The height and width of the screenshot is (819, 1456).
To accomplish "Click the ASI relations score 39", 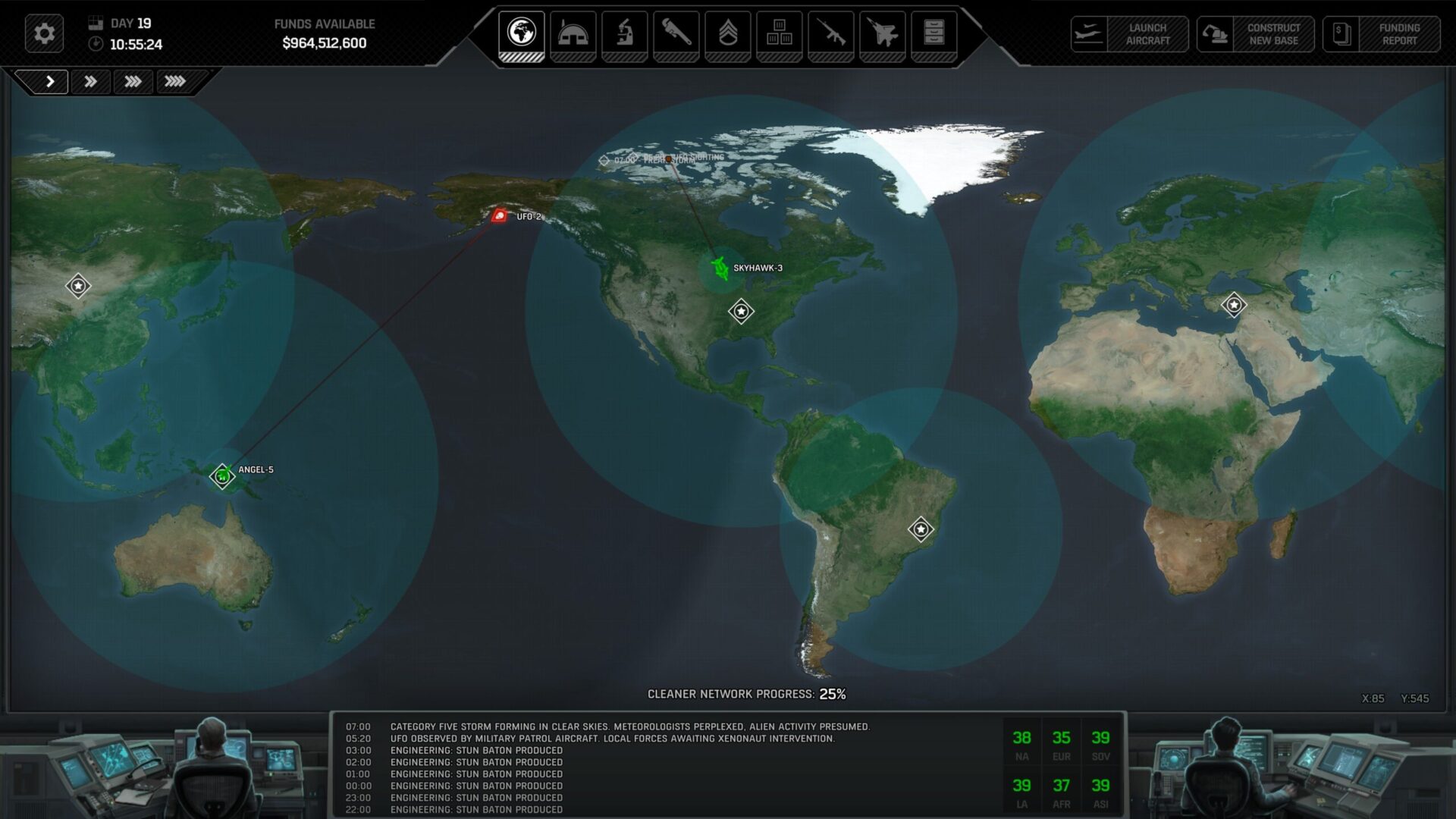I will pyautogui.click(x=1100, y=786).
